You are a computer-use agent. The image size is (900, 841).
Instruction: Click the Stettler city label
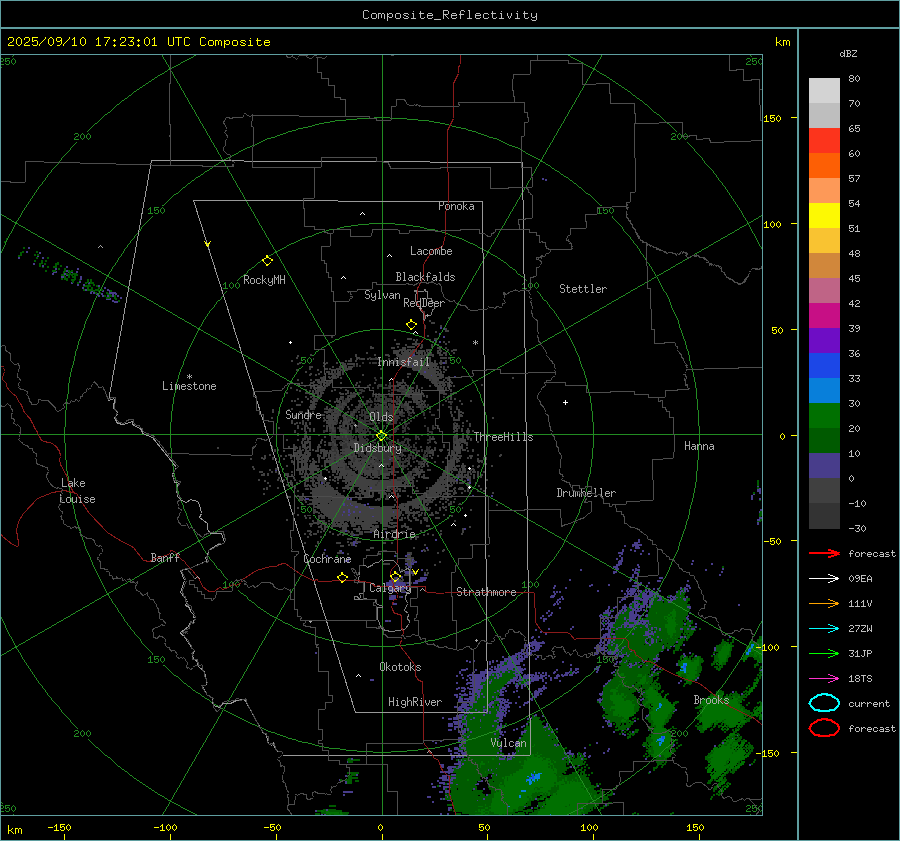point(583,289)
